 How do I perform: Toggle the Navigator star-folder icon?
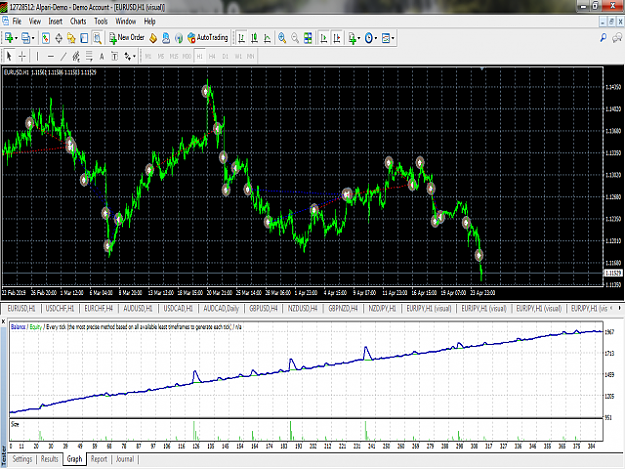point(71,38)
